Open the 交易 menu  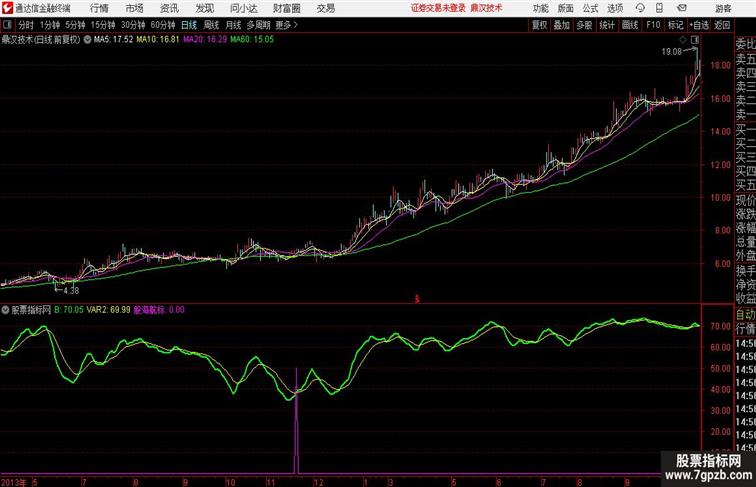tap(325, 8)
